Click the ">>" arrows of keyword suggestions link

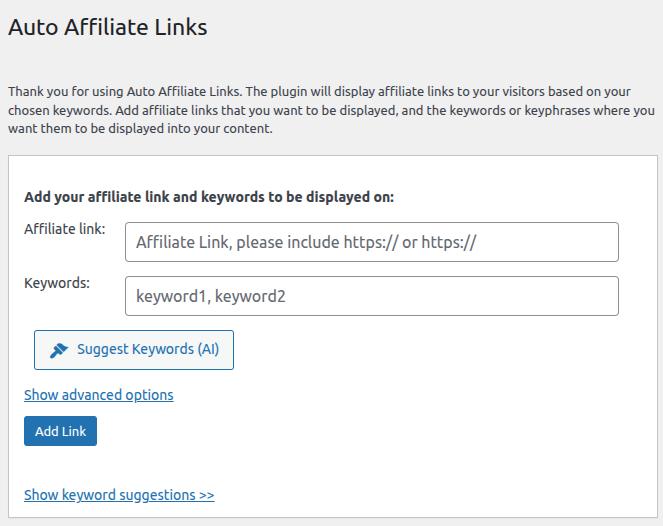click(x=207, y=495)
